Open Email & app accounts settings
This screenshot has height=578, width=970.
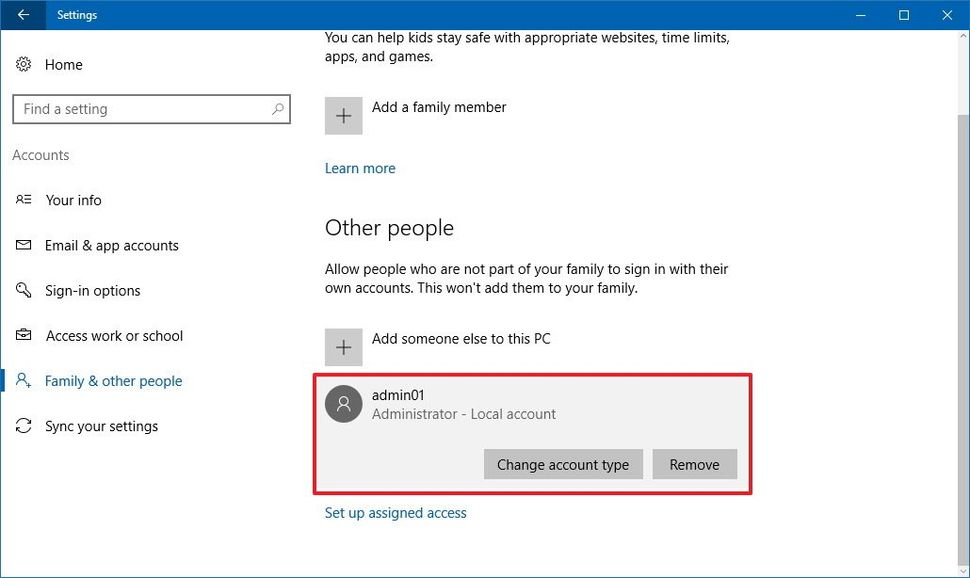[112, 245]
